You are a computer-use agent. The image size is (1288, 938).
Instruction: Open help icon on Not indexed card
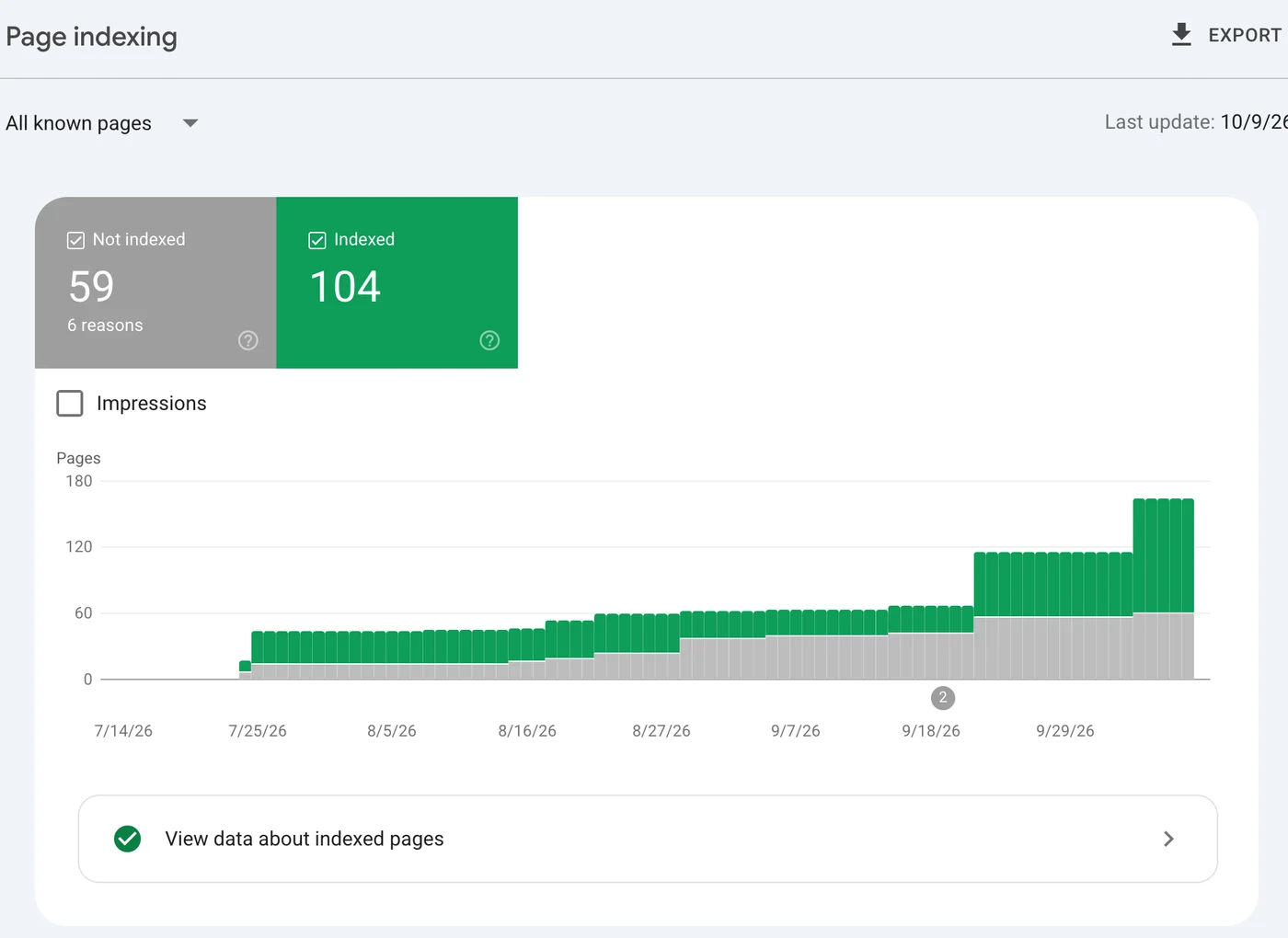click(x=248, y=340)
